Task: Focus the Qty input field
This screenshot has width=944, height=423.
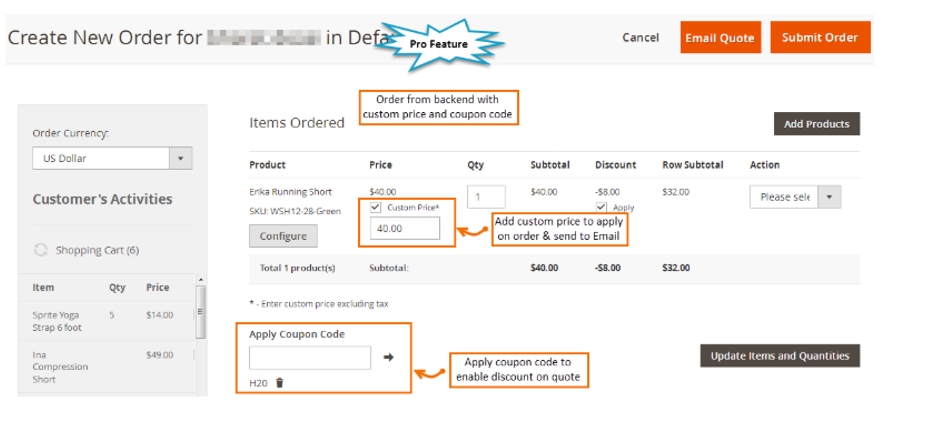Action: [485, 197]
